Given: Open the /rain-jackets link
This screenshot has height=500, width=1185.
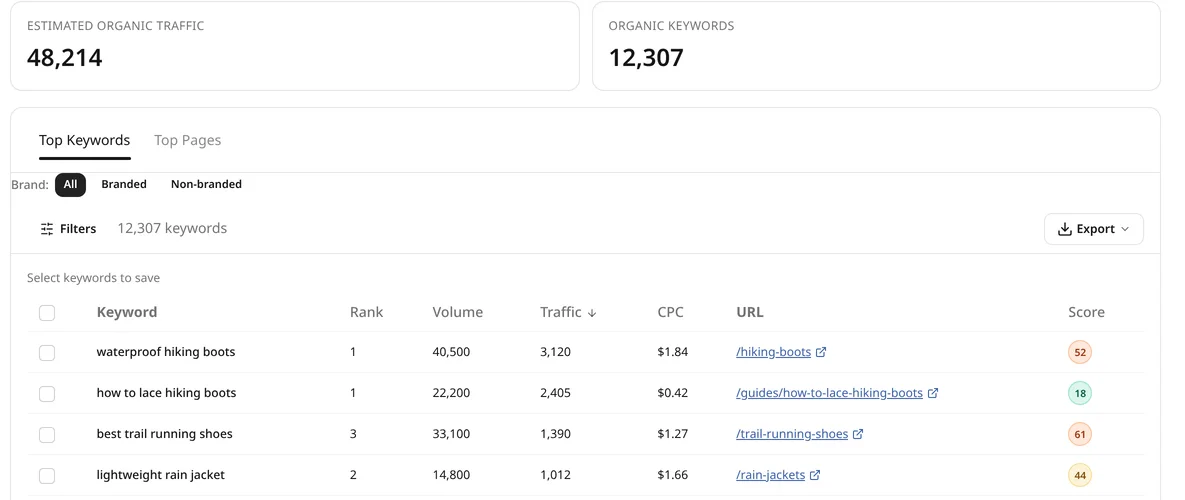Looking at the screenshot, I should click(771, 475).
